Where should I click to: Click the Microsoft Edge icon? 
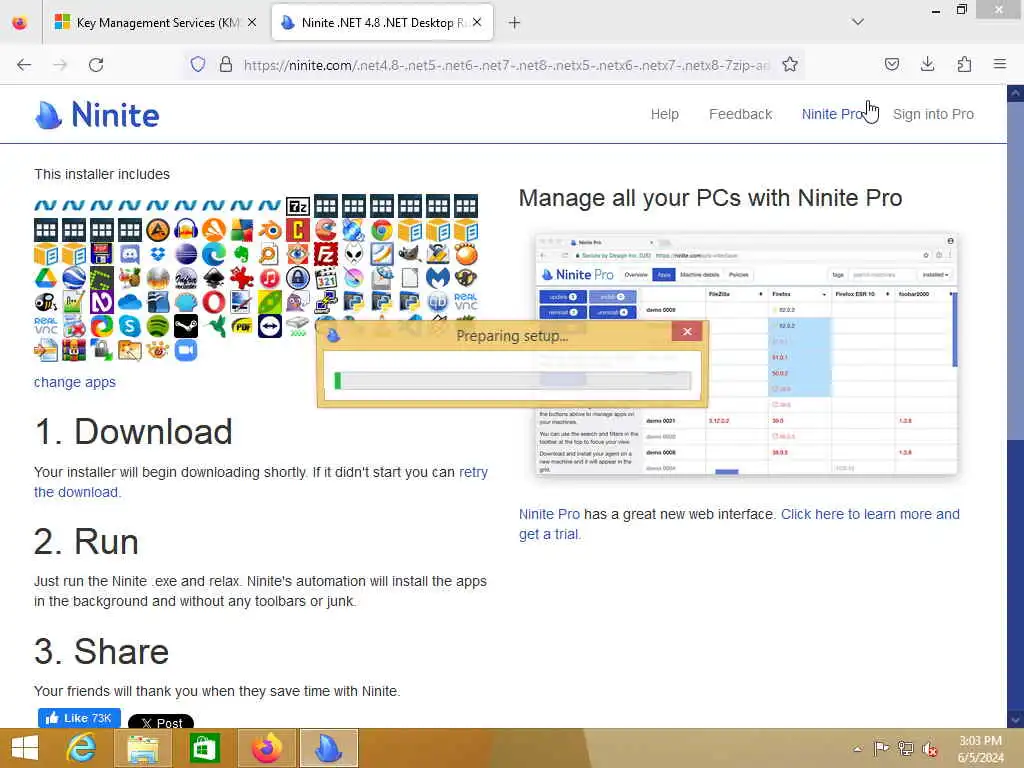214,255
